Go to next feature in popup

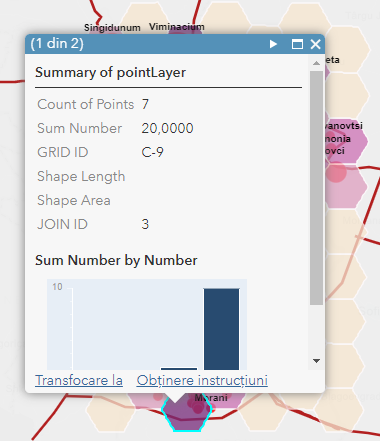(273, 44)
